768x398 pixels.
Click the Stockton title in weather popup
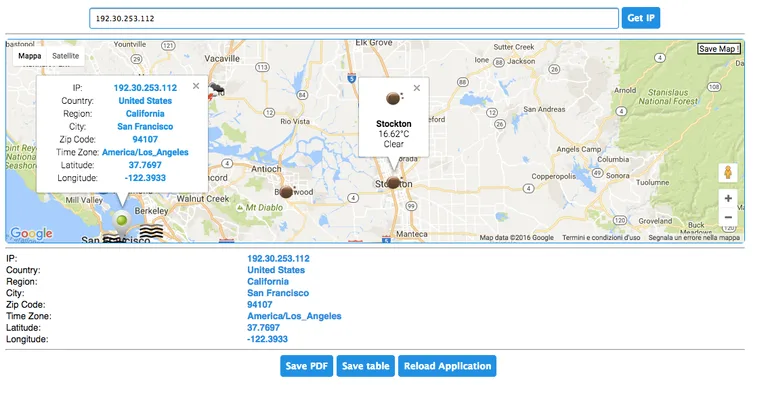394,124
